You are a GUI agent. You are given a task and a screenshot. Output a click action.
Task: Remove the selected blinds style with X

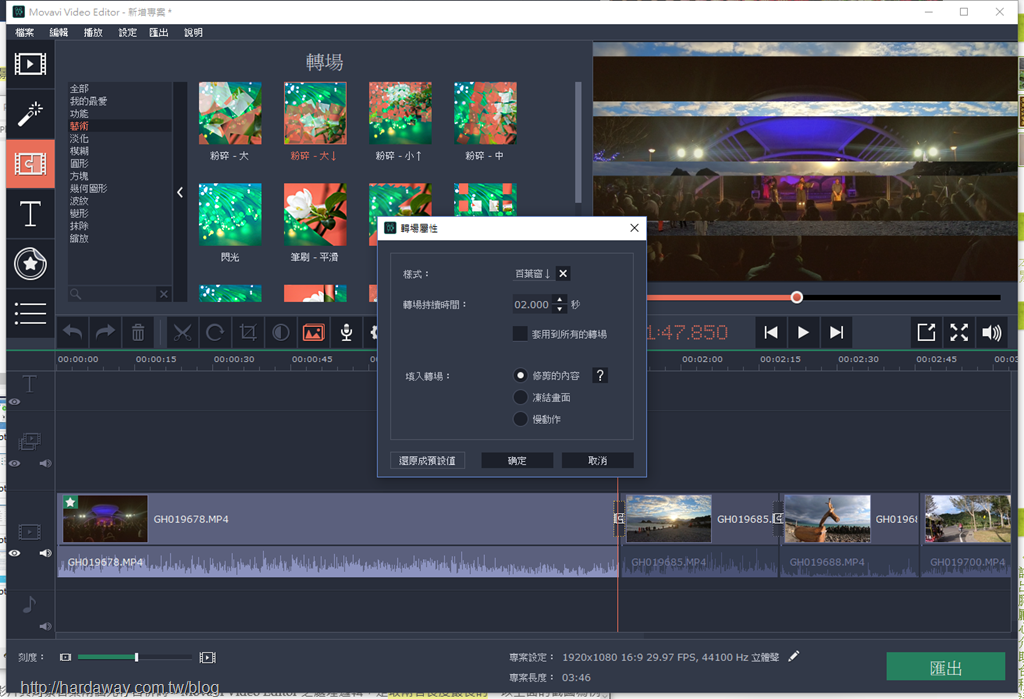[x=563, y=274]
